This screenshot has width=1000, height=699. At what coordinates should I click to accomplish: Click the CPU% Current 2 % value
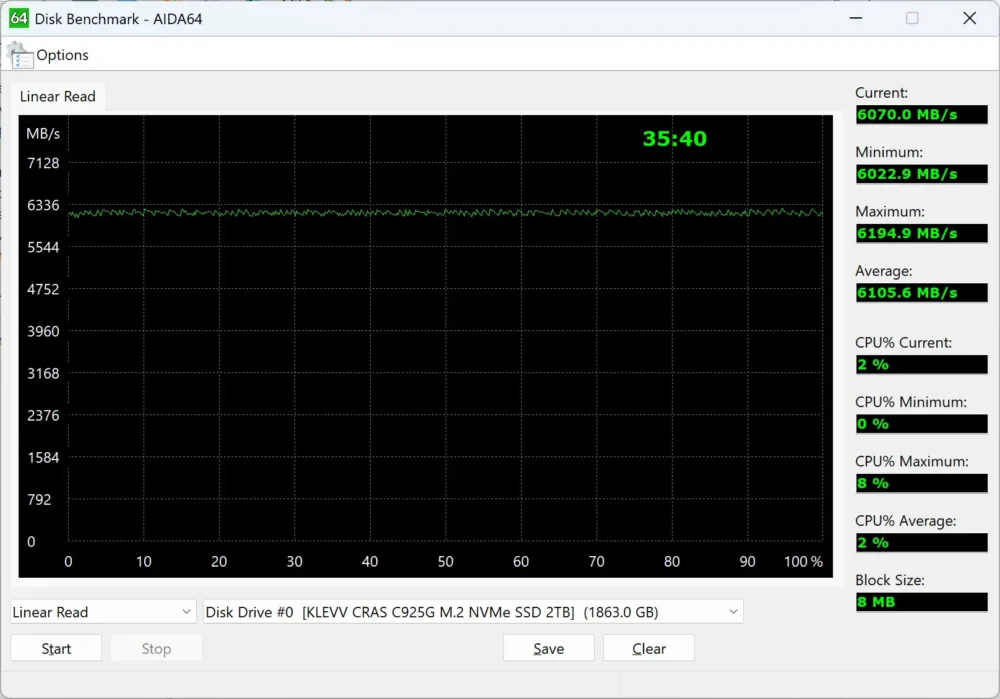coord(921,364)
